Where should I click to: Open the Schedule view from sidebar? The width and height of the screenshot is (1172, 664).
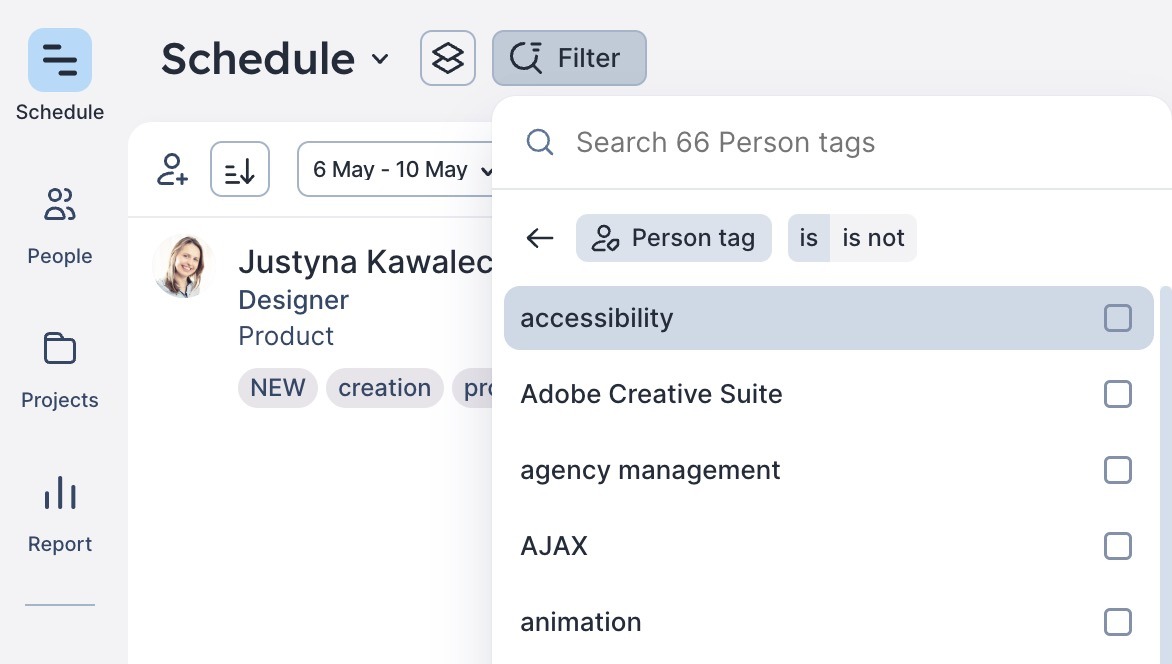(x=59, y=60)
